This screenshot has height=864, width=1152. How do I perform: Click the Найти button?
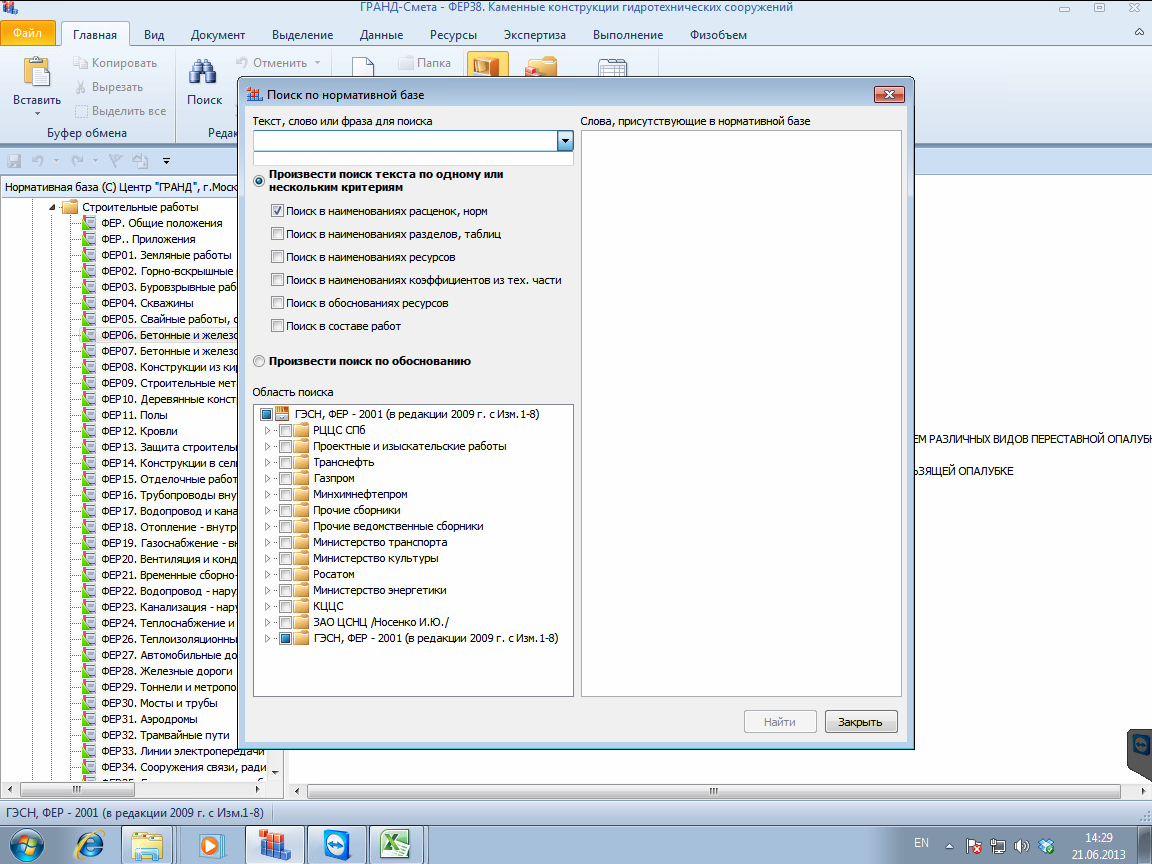tap(780, 721)
